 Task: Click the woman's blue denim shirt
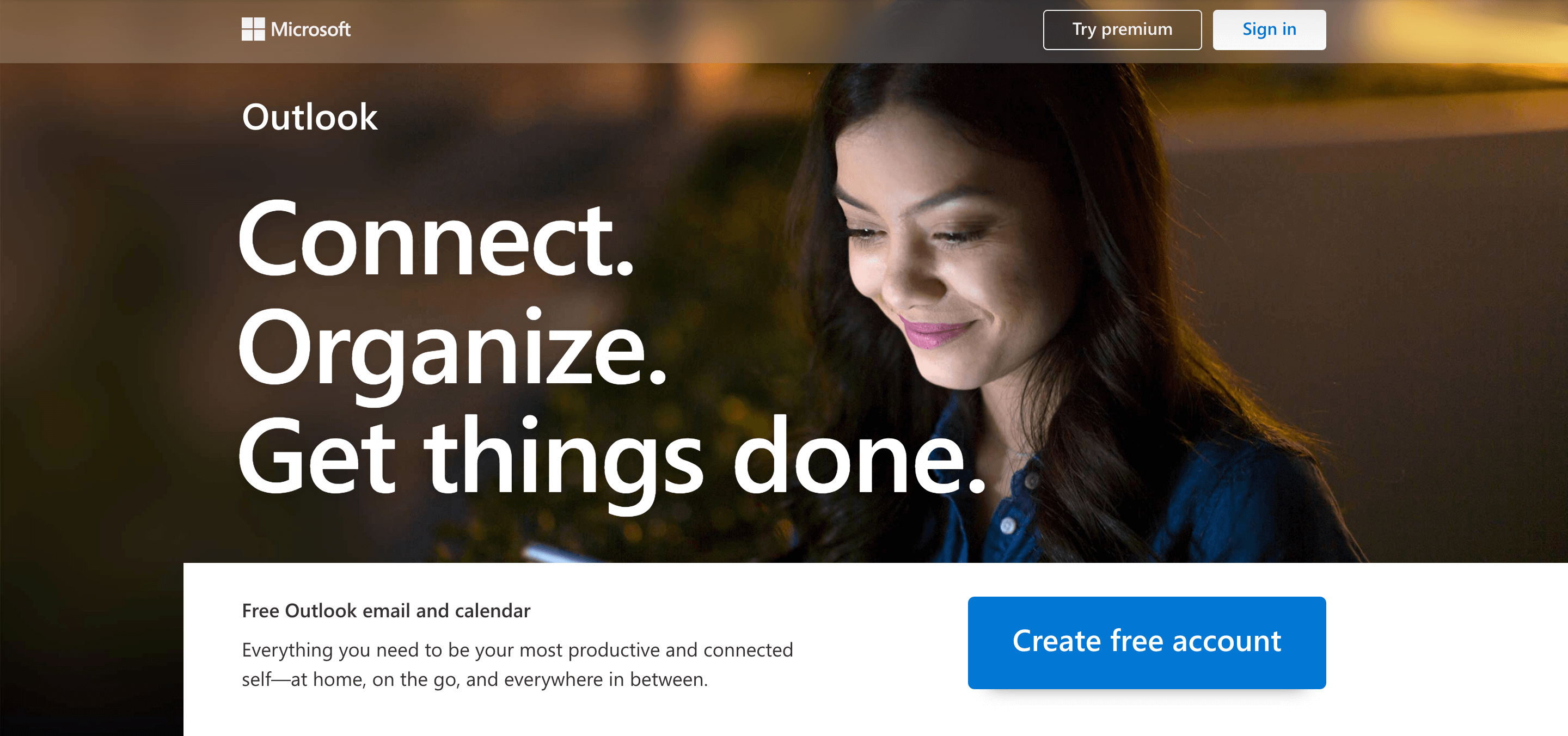(x=1217, y=499)
